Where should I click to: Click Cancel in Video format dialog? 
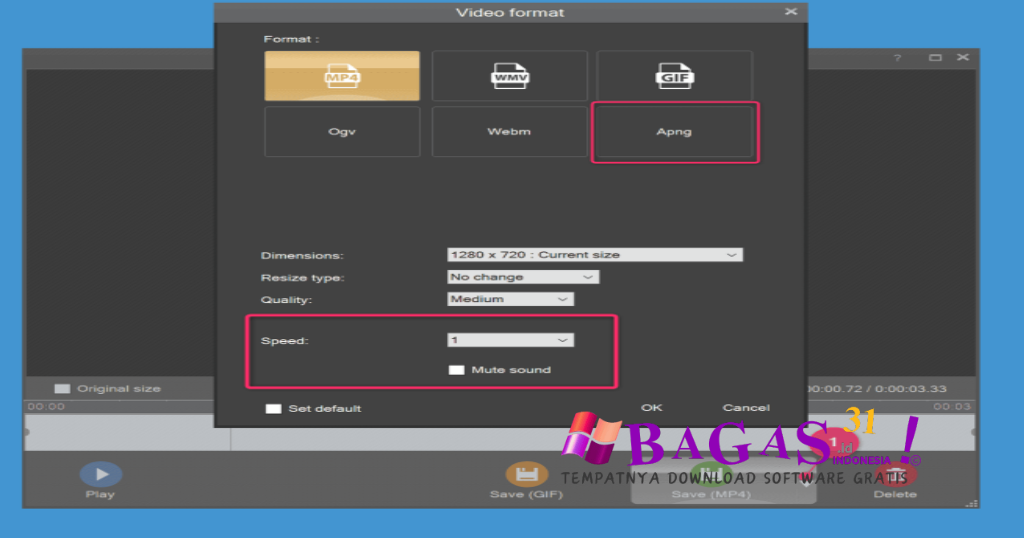pyautogui.click(x=746, y=407)
